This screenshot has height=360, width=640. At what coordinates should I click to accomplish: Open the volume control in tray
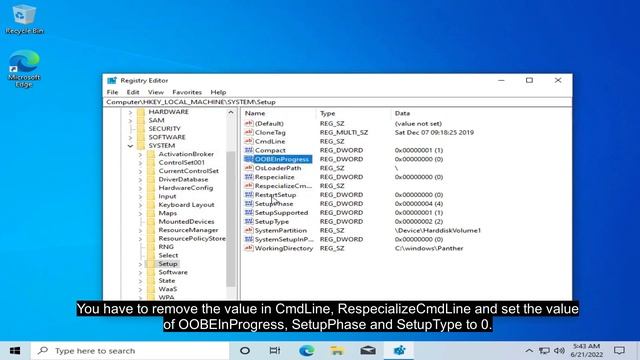[559, 351]
